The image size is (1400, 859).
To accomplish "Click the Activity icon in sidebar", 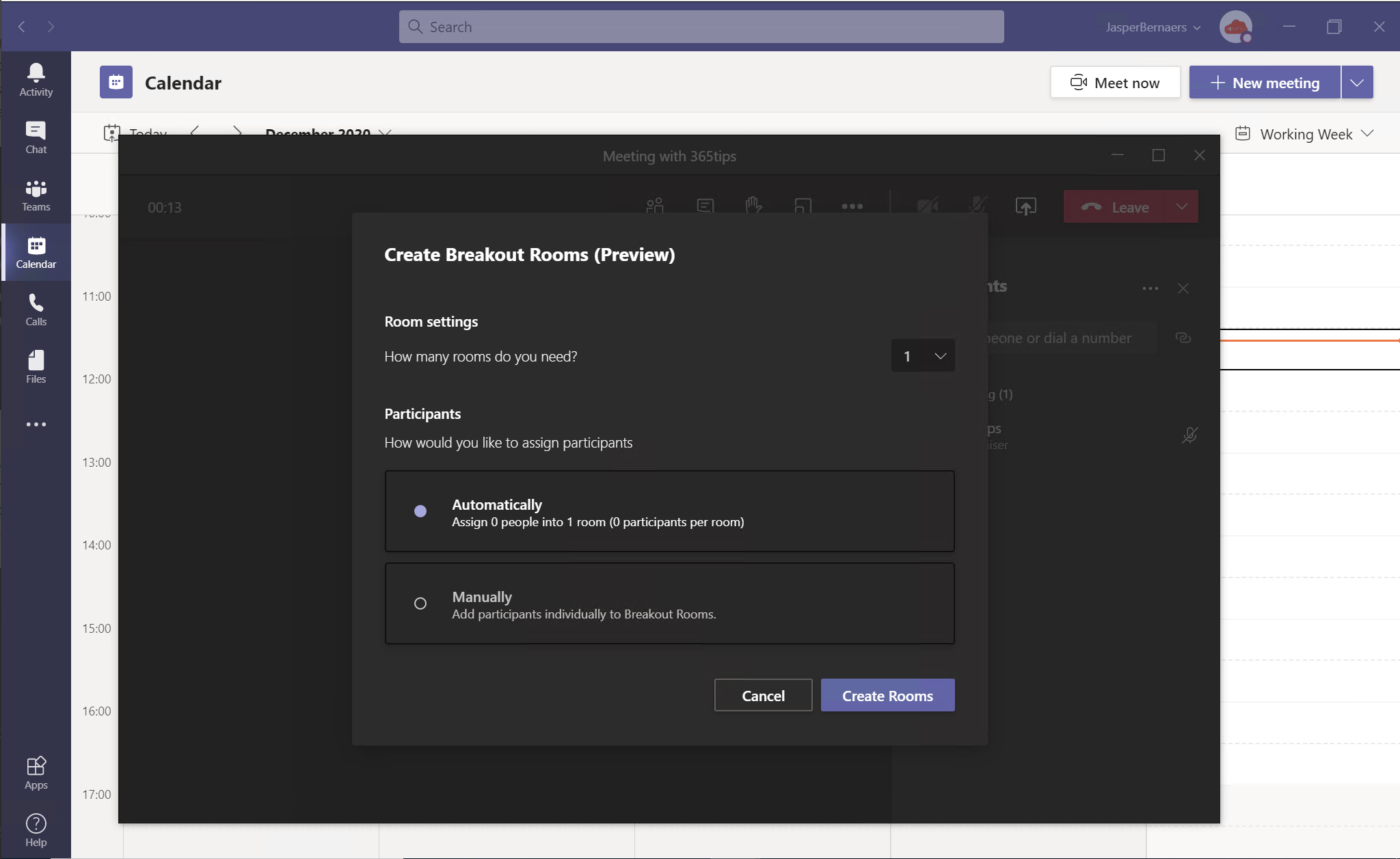I will 35,77.
